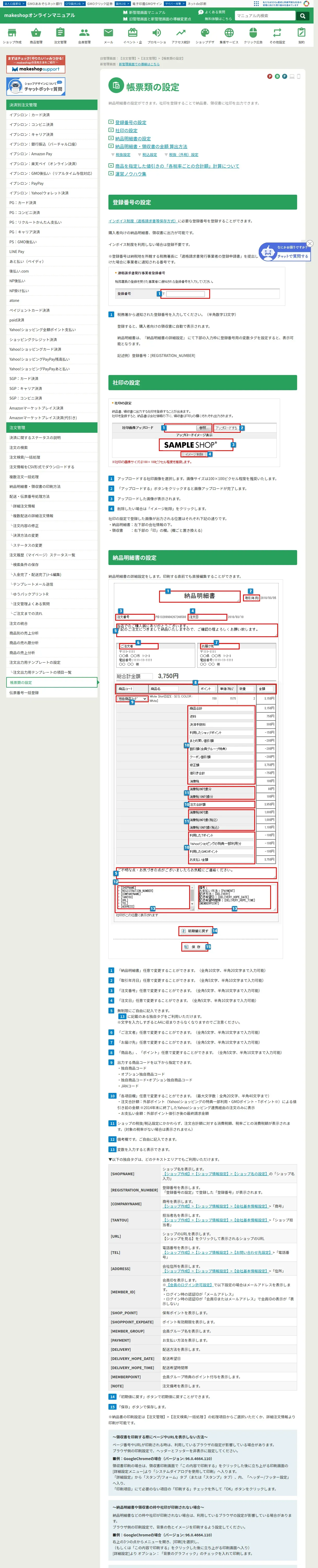Select 決済別注文管理 sidebar heading
The width and height of the screenshot is (318, 1568).
52,105
